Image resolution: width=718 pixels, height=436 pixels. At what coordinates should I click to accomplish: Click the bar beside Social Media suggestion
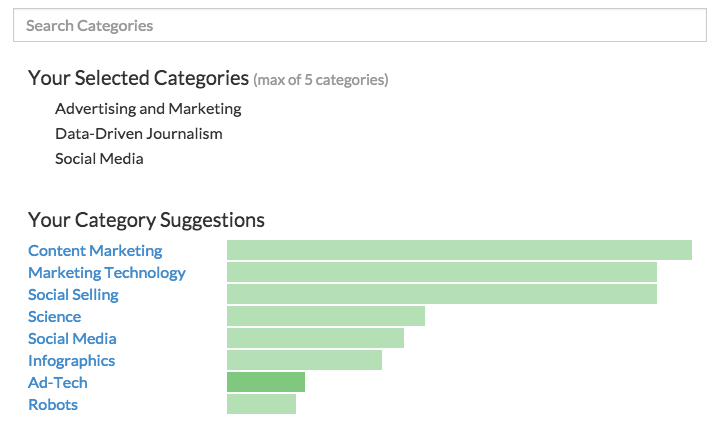coord(315,338)
